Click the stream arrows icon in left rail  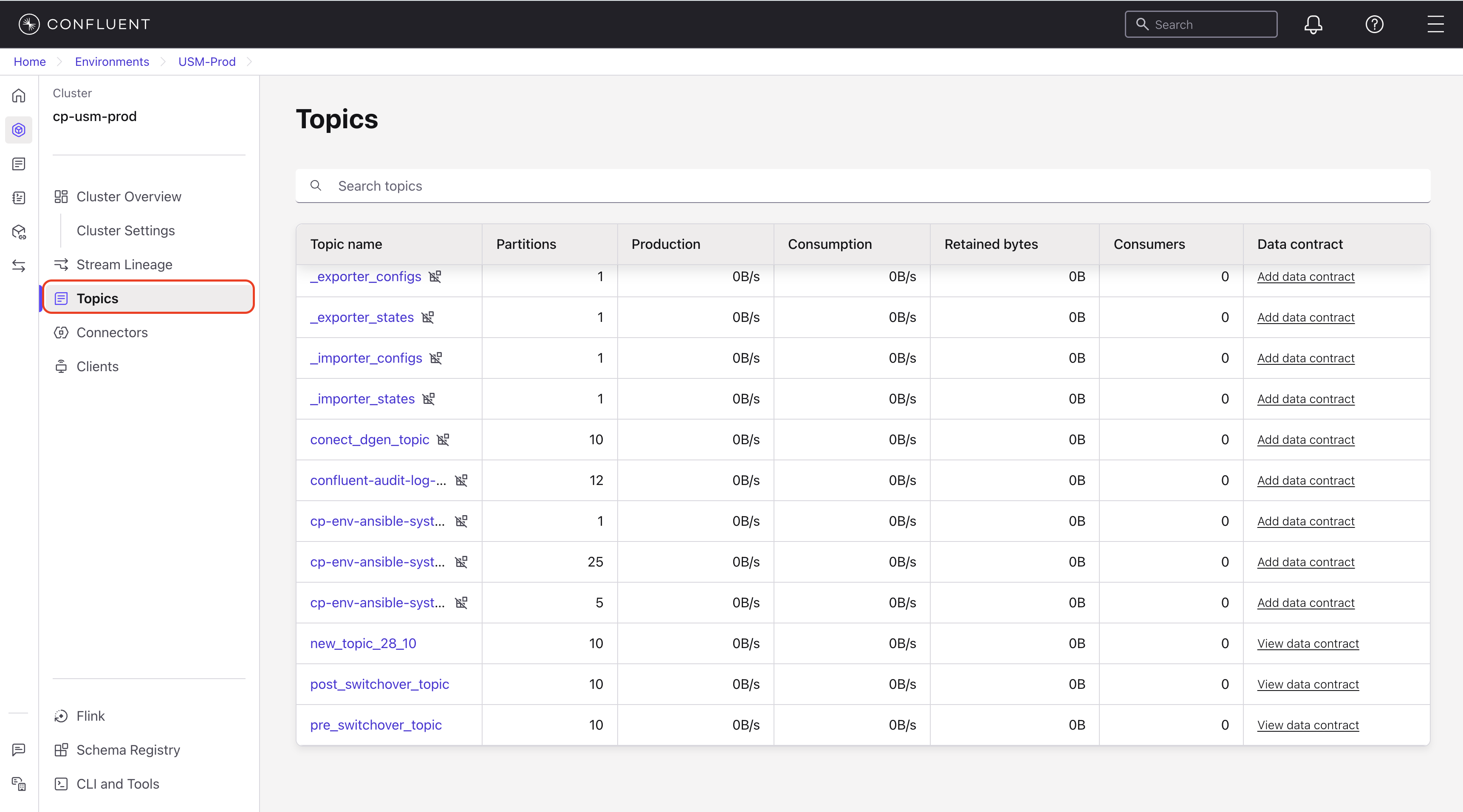coord(19,266)
